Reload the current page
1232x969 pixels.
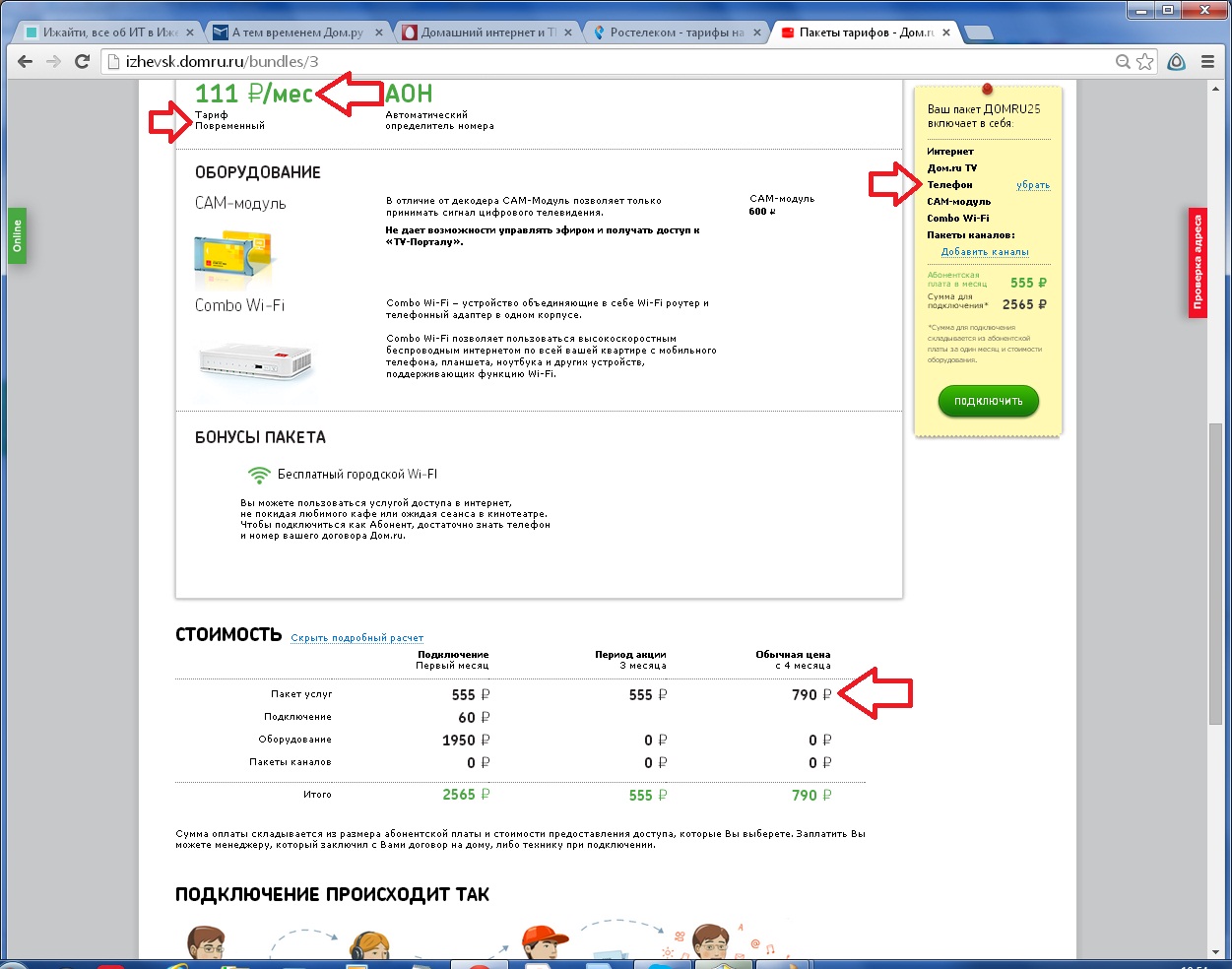[83, 61]
